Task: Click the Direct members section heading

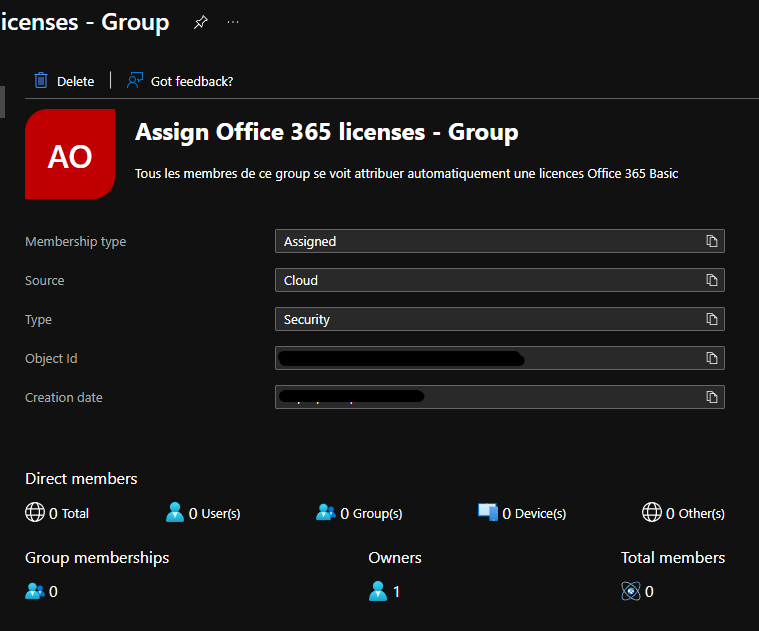Action: pos(81,479)
